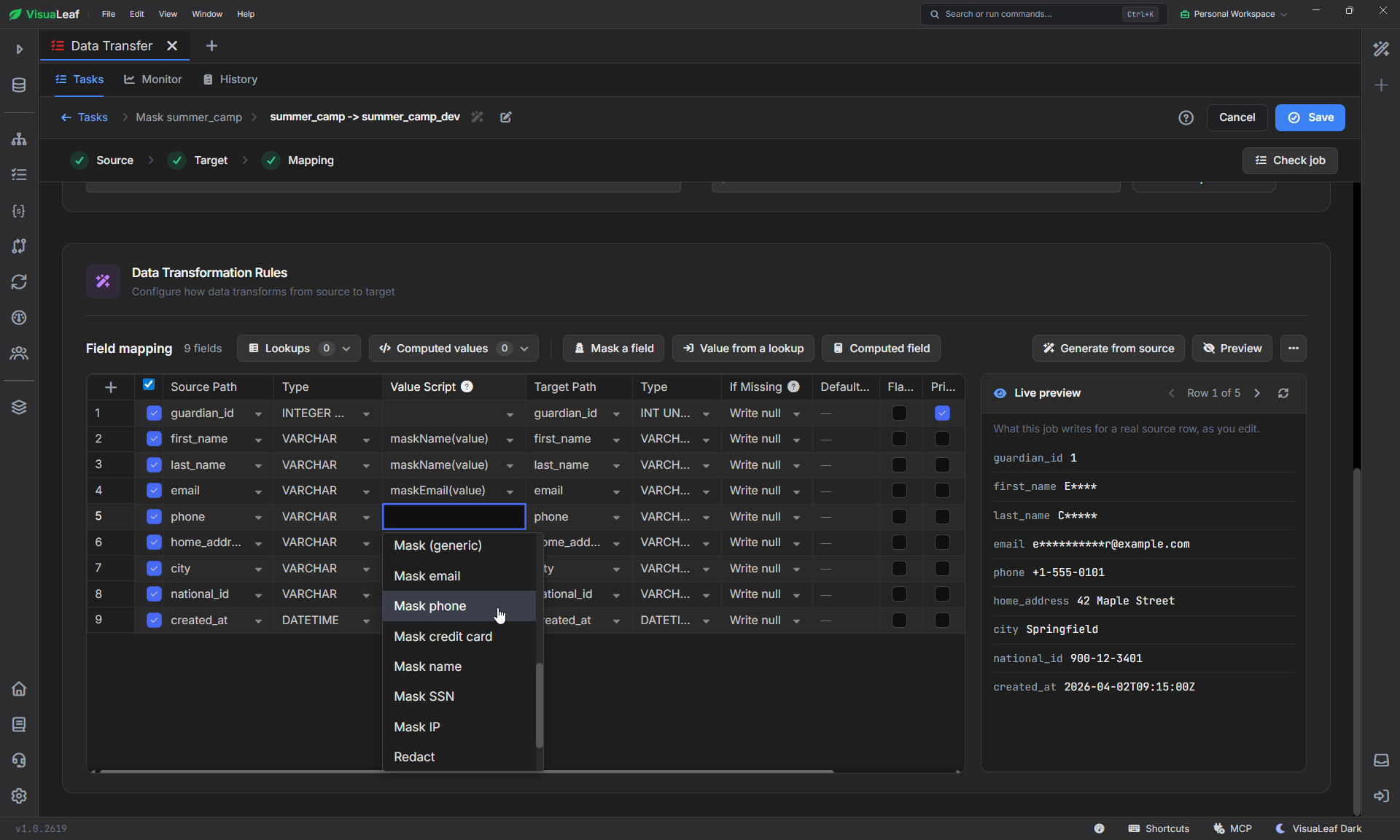This screenshot has width=1400, height=840.
Task: Click the magic wand icon top right
Action: [x=1381, y=49]
